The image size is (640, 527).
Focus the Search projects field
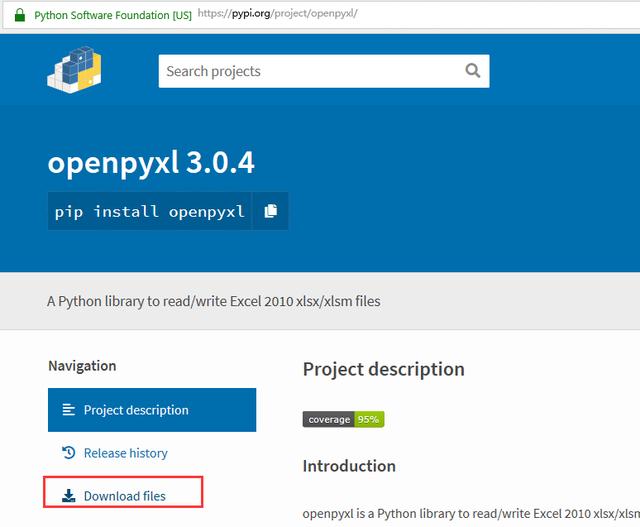pos(324,71)
